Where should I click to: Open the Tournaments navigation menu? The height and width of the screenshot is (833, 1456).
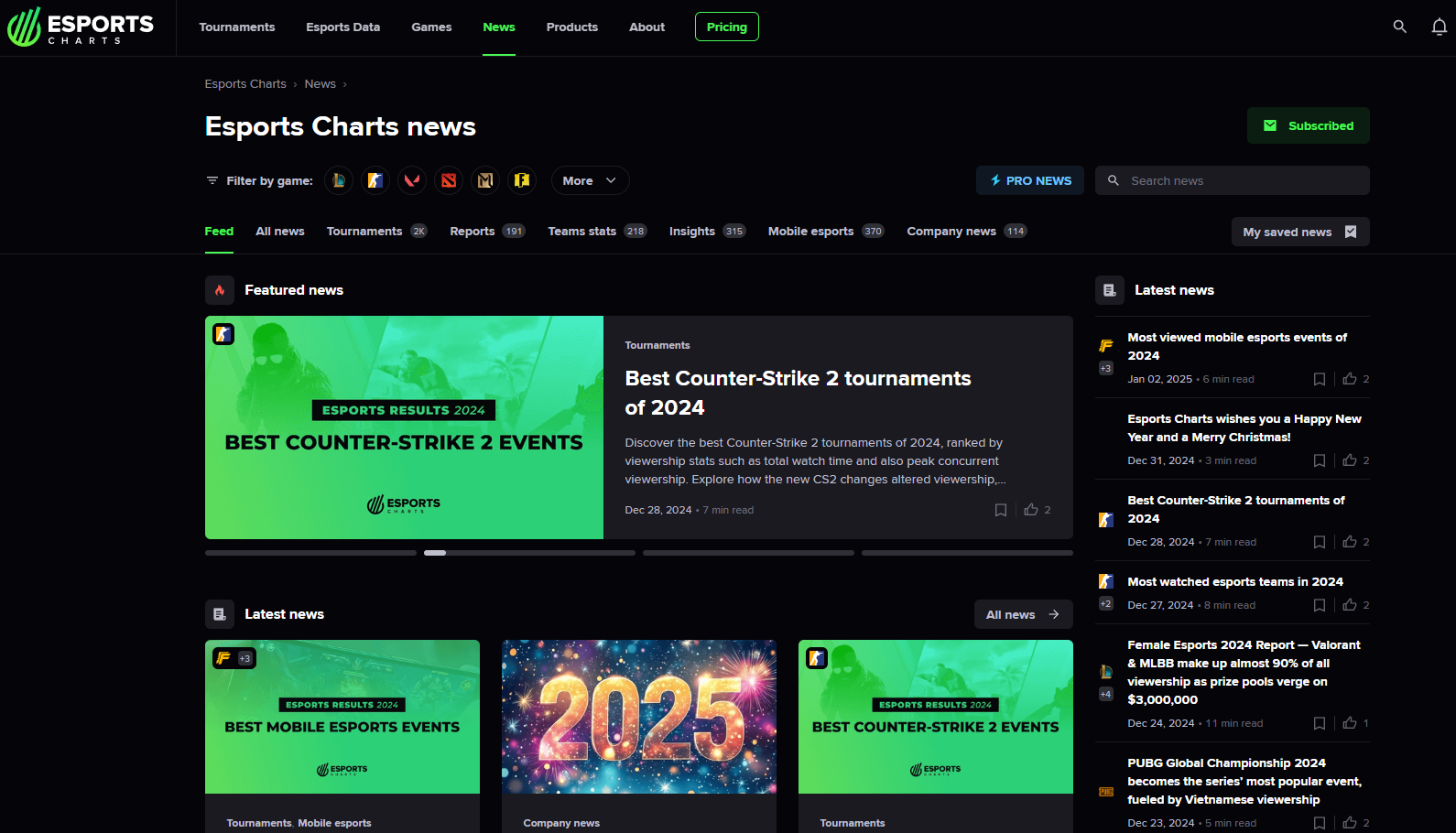point(237,27)
